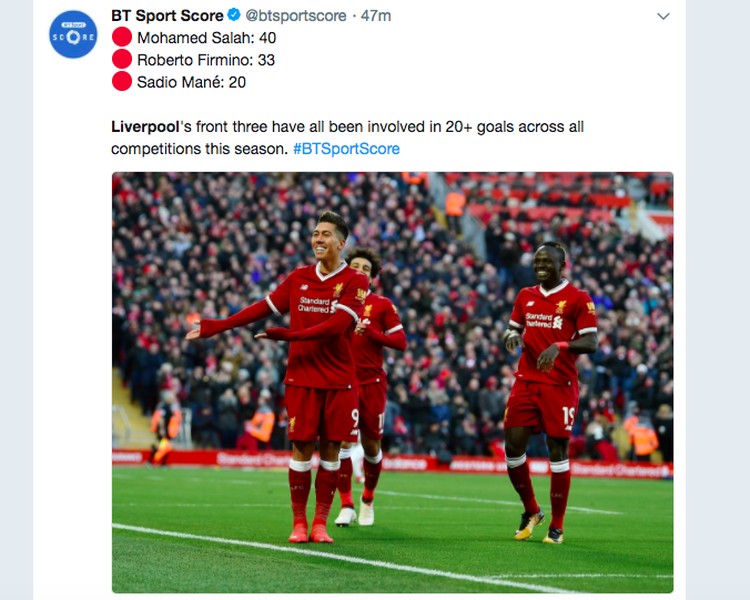Click the blue verified badge
This screenshot has width=750, height=600.
234,15
